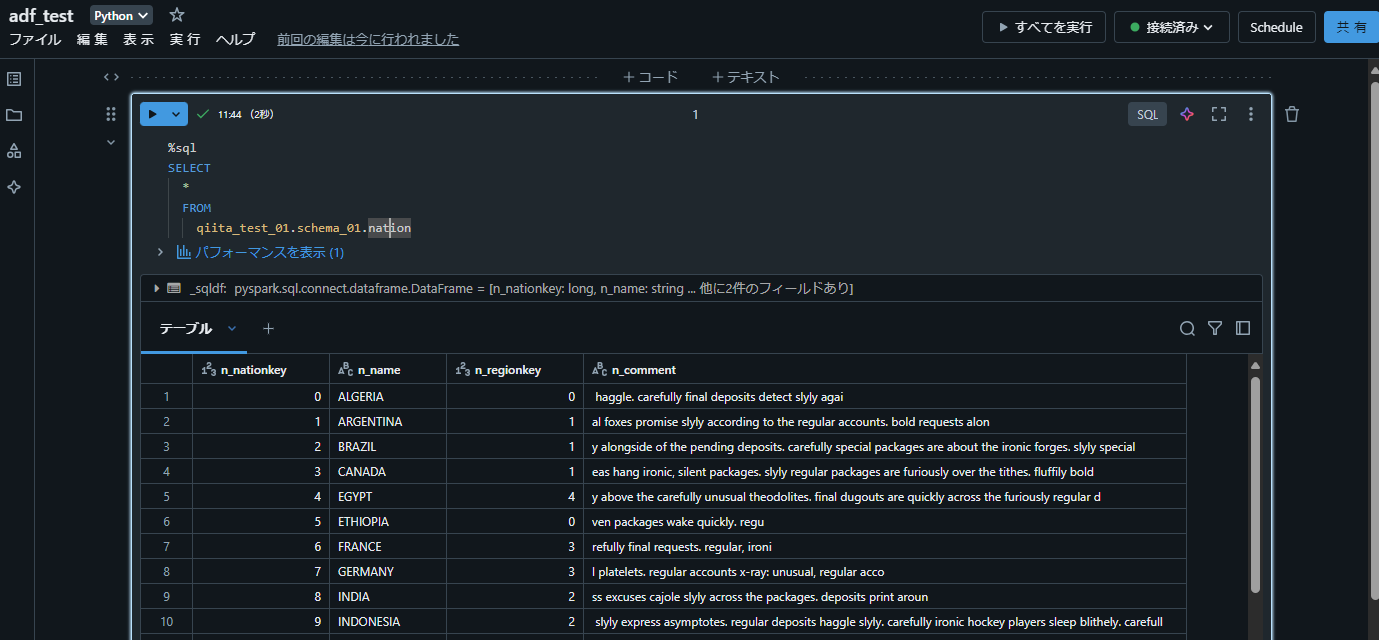Expand the _sqldf dataframe schema
The image size is (1379, 640).
[x=156, y=288]
